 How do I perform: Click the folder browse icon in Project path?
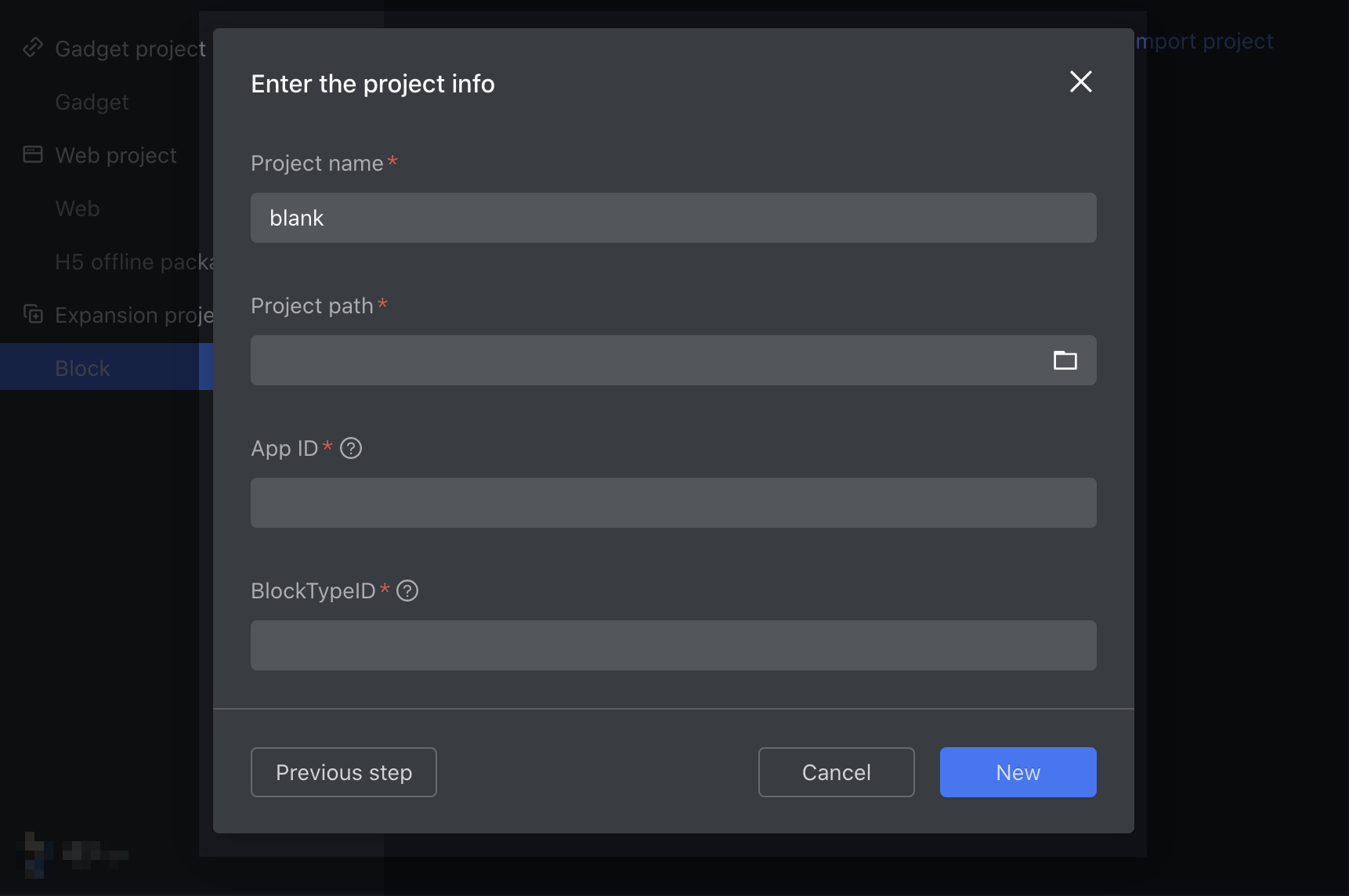(x=1065, y=360)
